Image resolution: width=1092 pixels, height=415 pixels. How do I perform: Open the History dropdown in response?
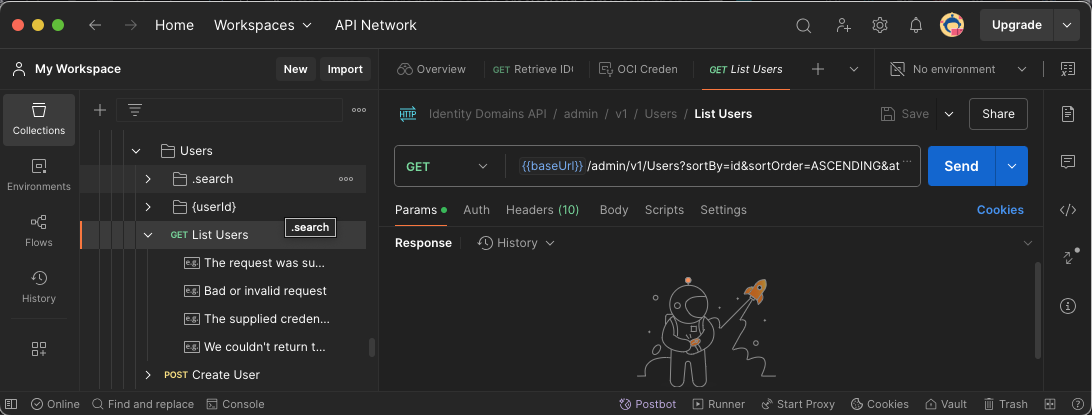516,243
